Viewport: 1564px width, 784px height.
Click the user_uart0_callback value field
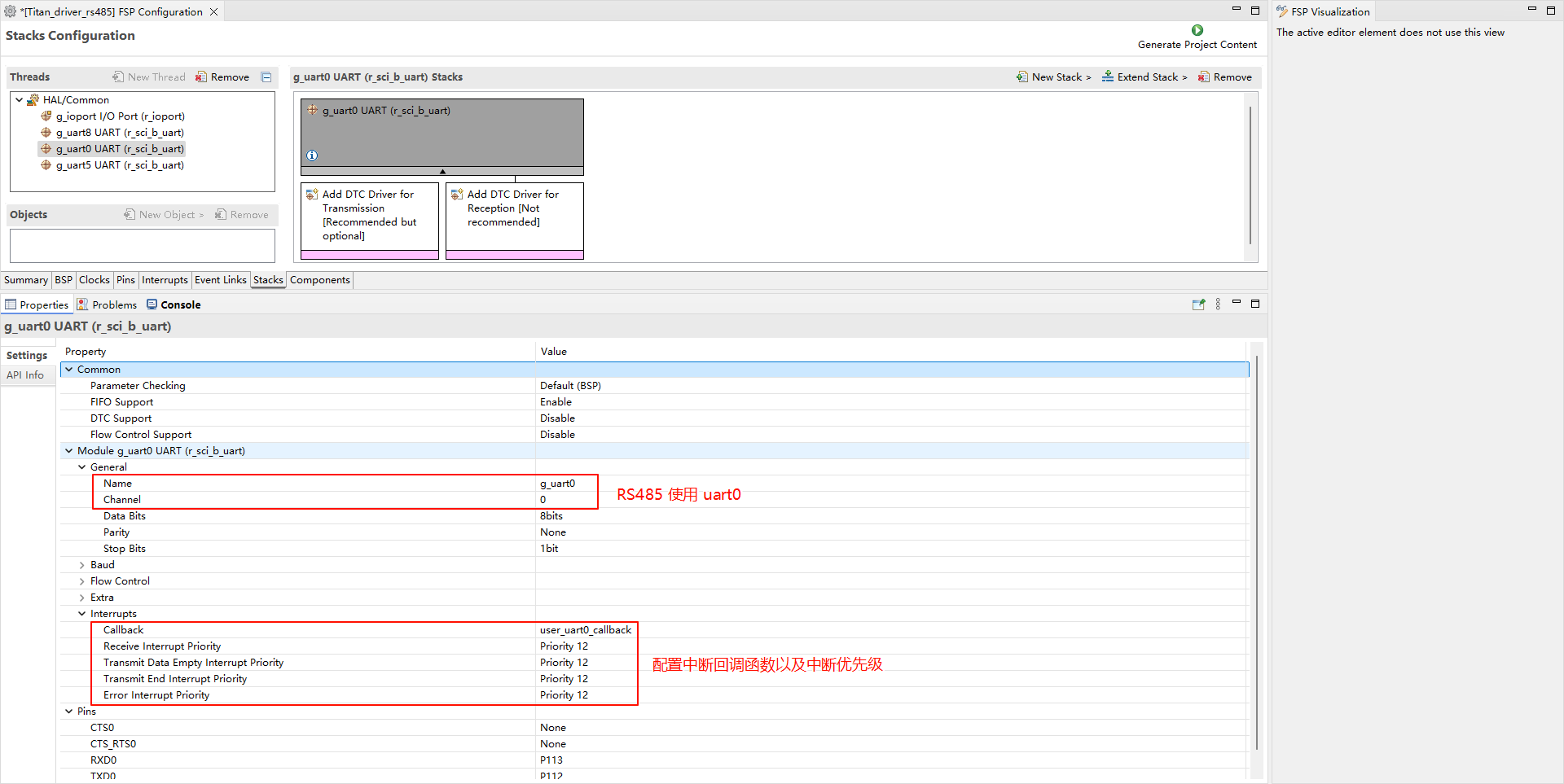click(585, 630)
